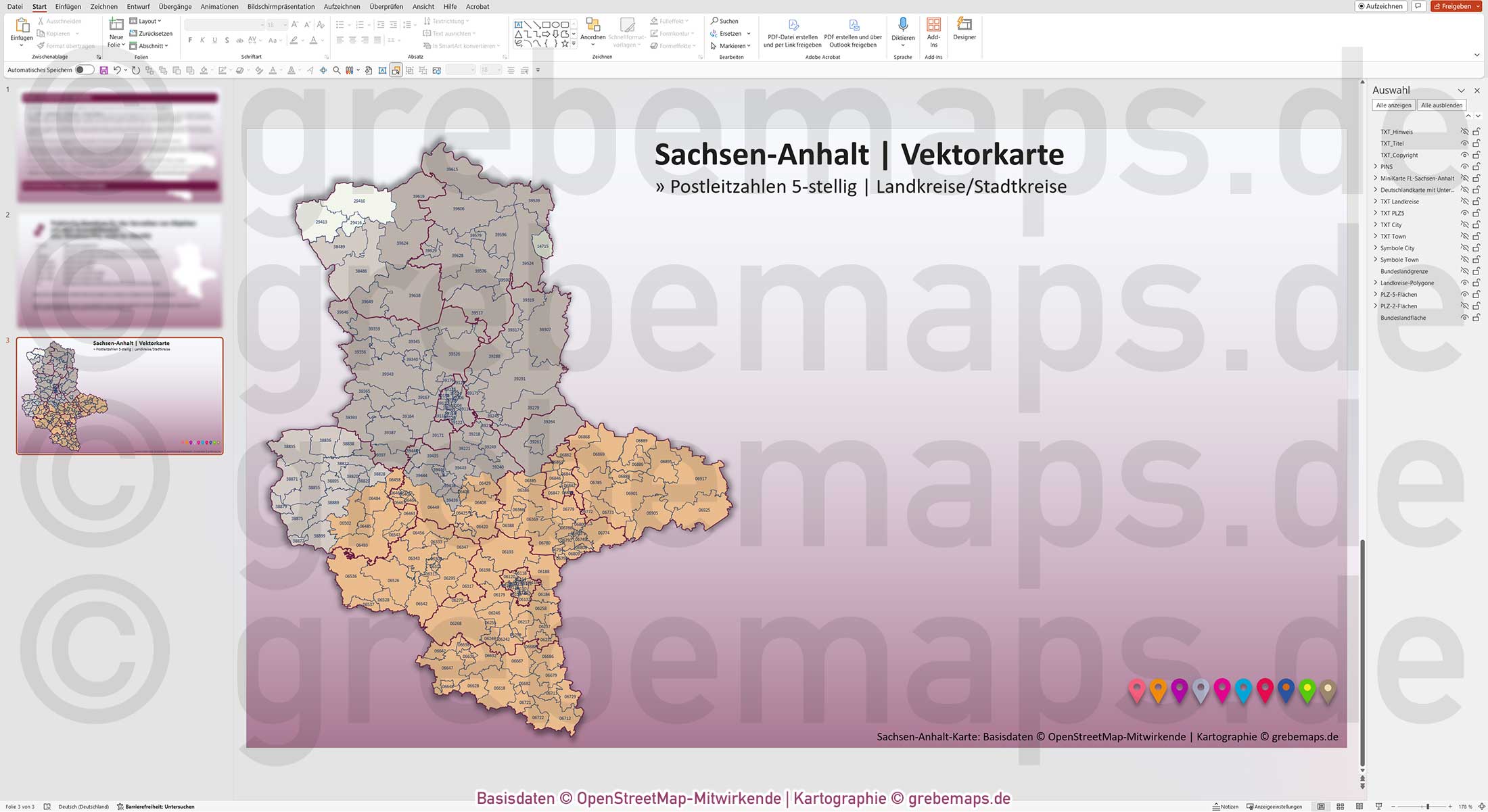Select slide 2 thumbnail in the panel
This screenshot has height=812, width=1488.
119,269
